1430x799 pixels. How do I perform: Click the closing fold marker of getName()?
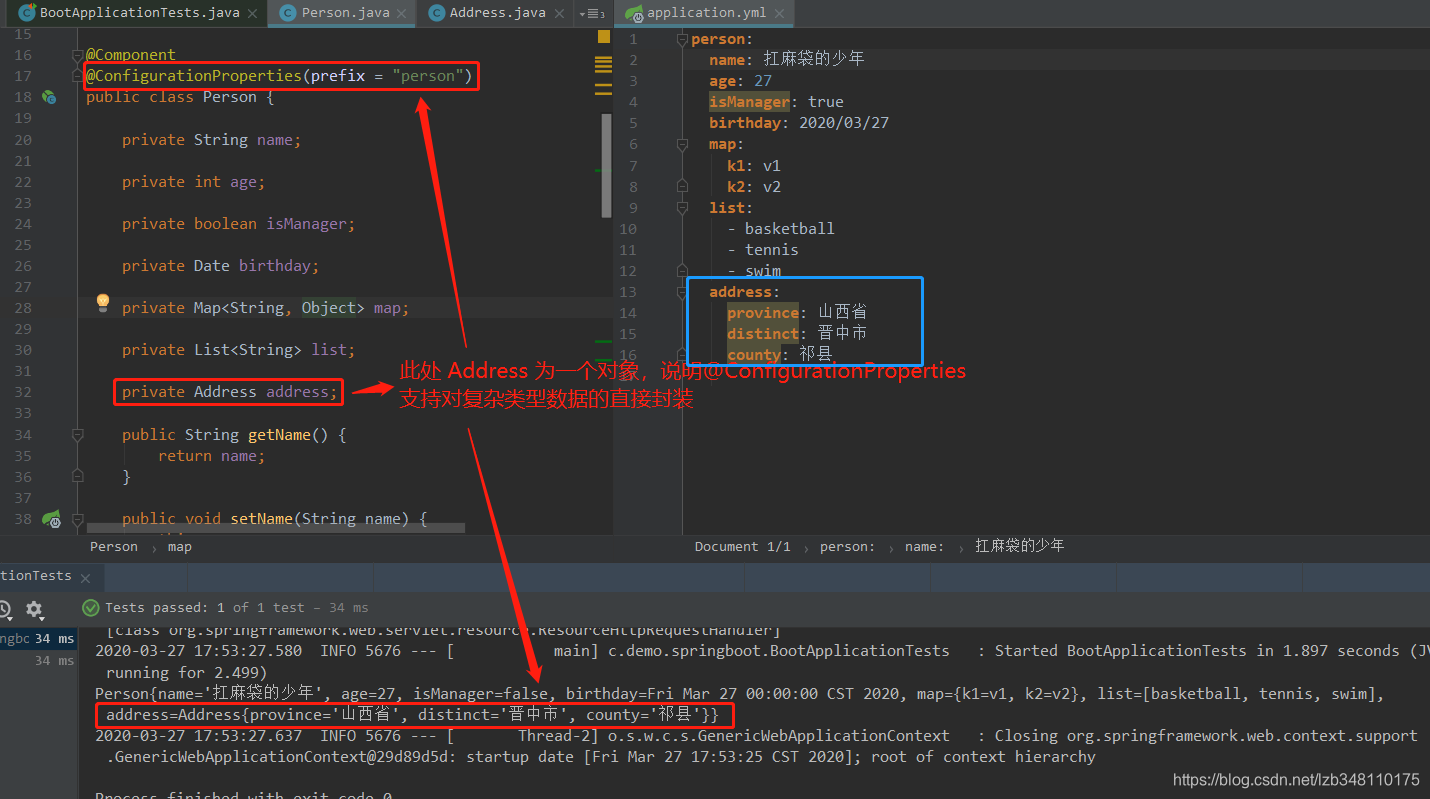[77, 477]
